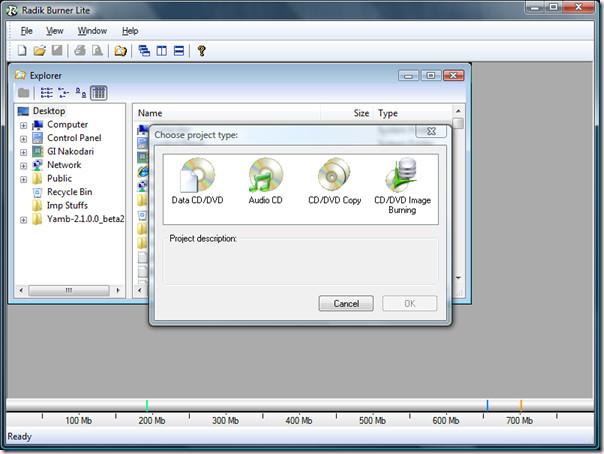Image resolution: width=604 pixels, height=454 pixels.
Task: Close the Choose project type dialog
Action: pos(430,132)
